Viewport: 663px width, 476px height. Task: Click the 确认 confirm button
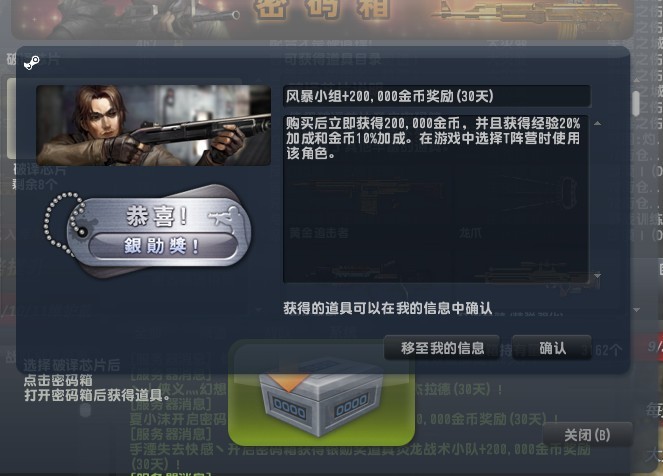(x=552, y=348)
